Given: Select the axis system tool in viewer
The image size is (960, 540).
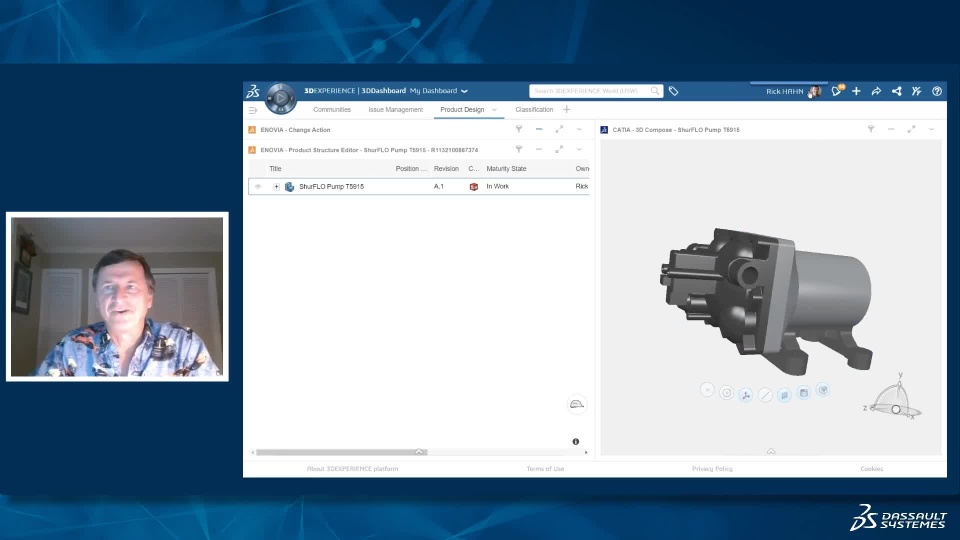Looking at the screenshot, I should (746, 395).
